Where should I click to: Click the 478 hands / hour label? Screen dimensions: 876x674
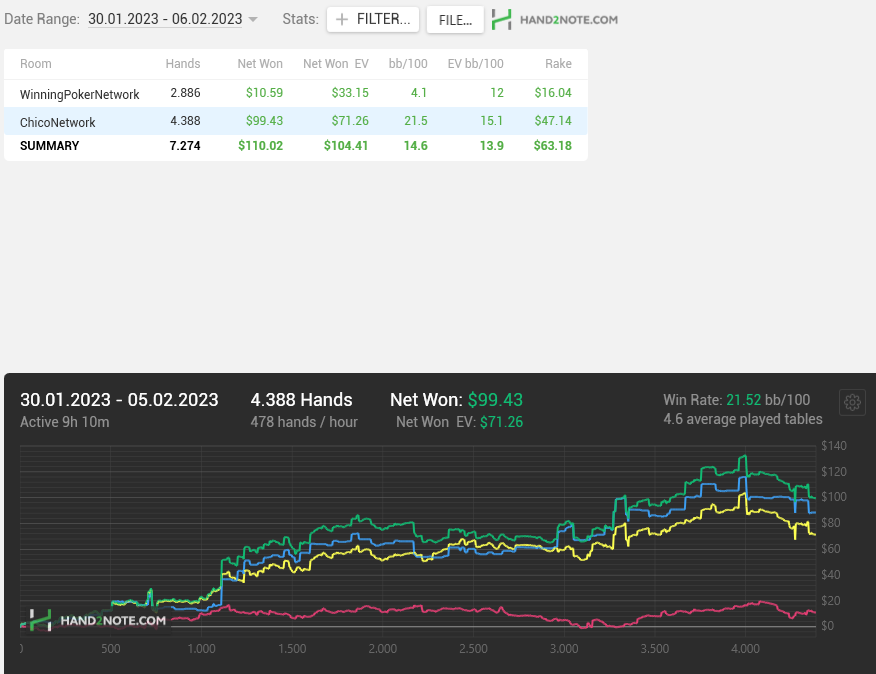304,422
